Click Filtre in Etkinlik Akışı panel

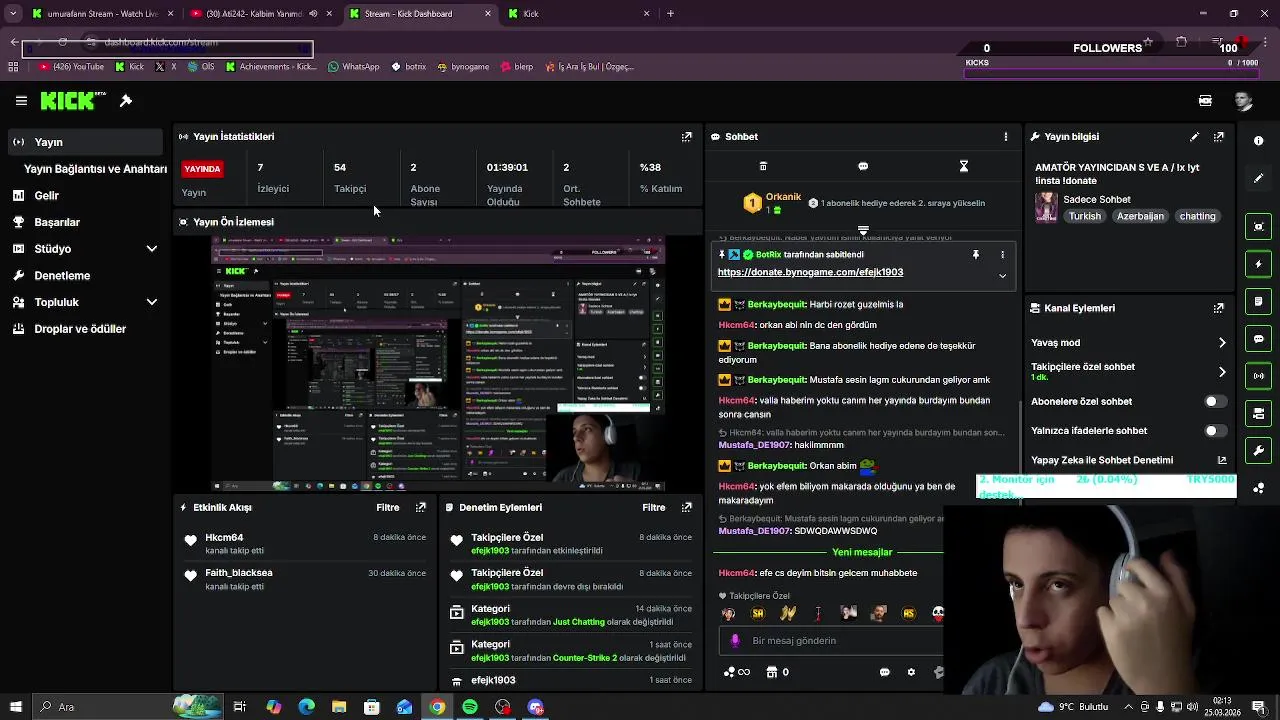388,508
